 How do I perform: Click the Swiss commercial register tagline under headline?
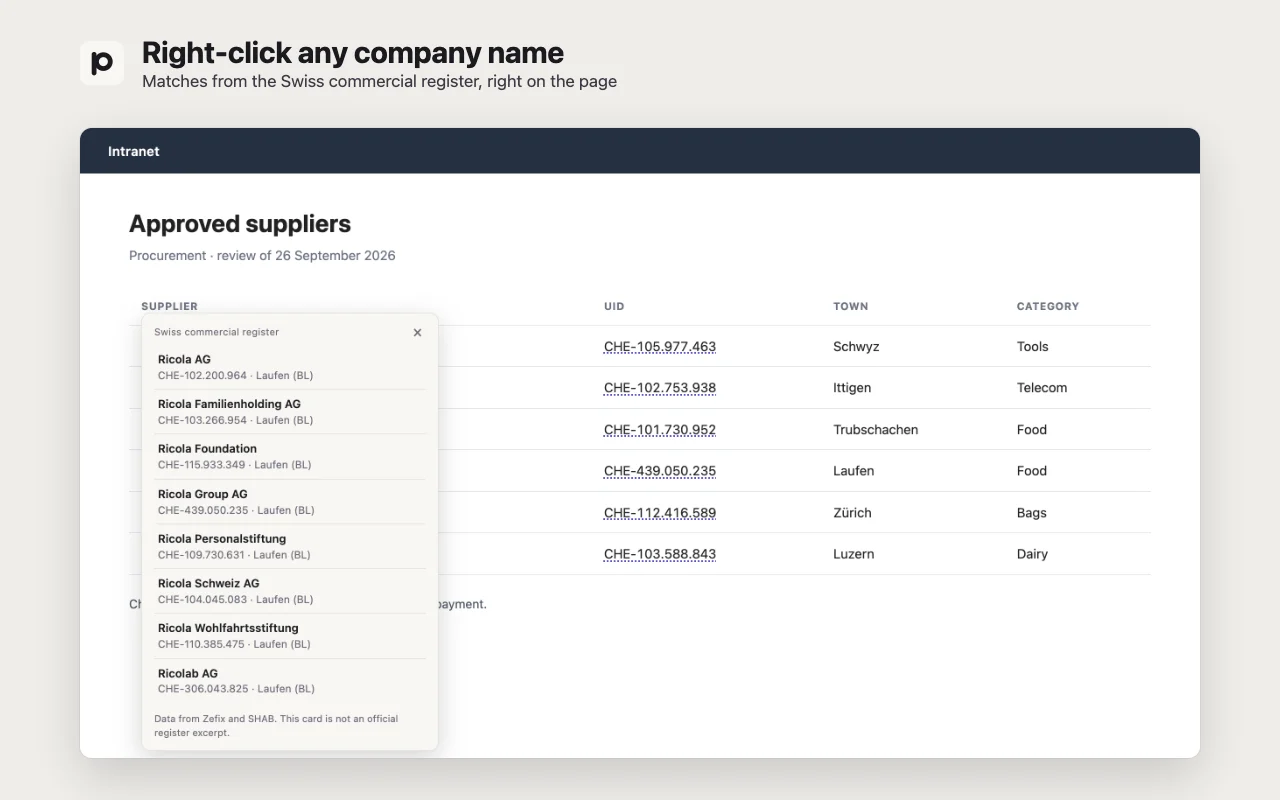pyautogui.click(x=380, y=82)
